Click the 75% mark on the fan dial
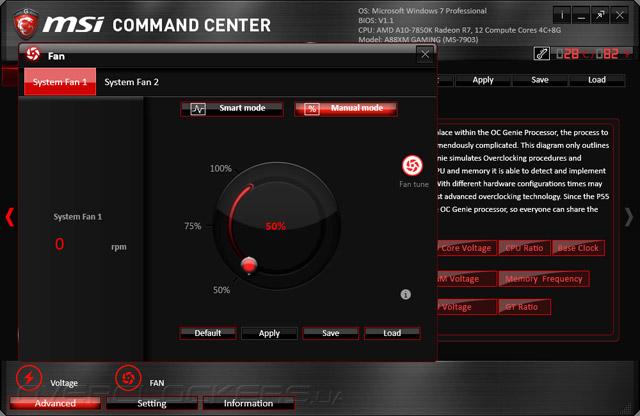Image resolution: width=640 pixels, height=416 pixels. click(x=193, y=226)
